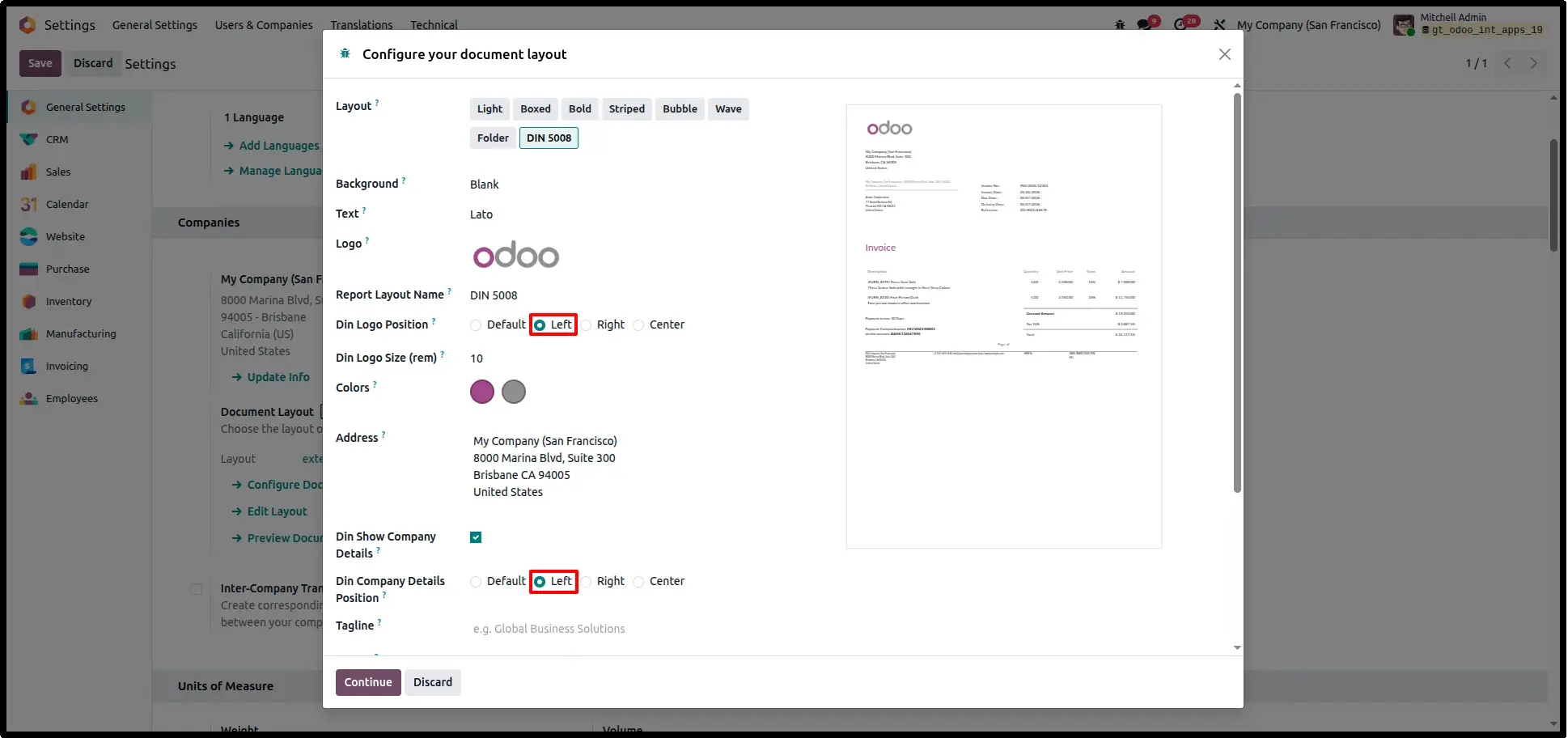Open the Sales settings sidebar icon
Screen dimensions: 1568x738
29,172
